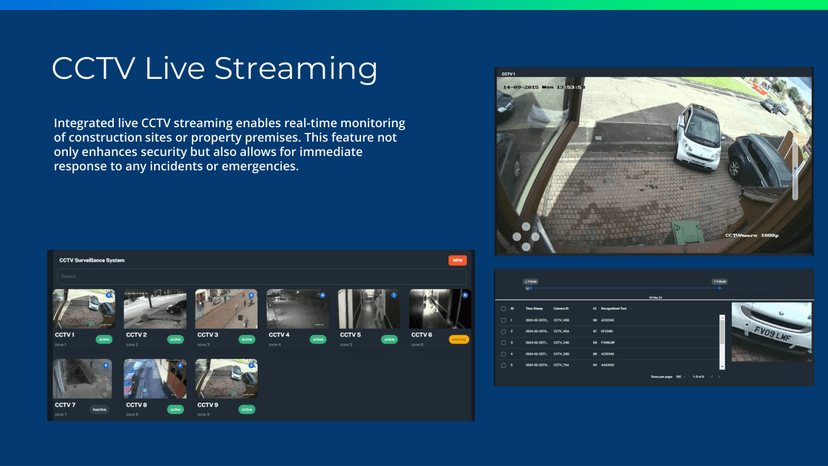Click the blue badge on CCTV 6 thumbnail
Image resolution: width=828 pixels, height=466 pixels.
464,296
